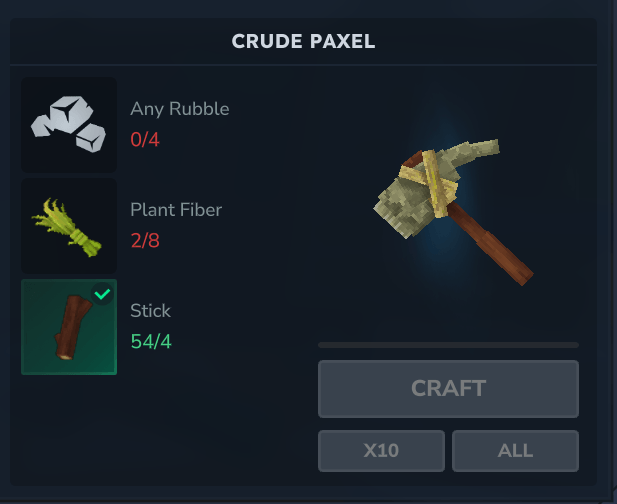Click the green checkmark on Stick slot

(x=102, y=294)
